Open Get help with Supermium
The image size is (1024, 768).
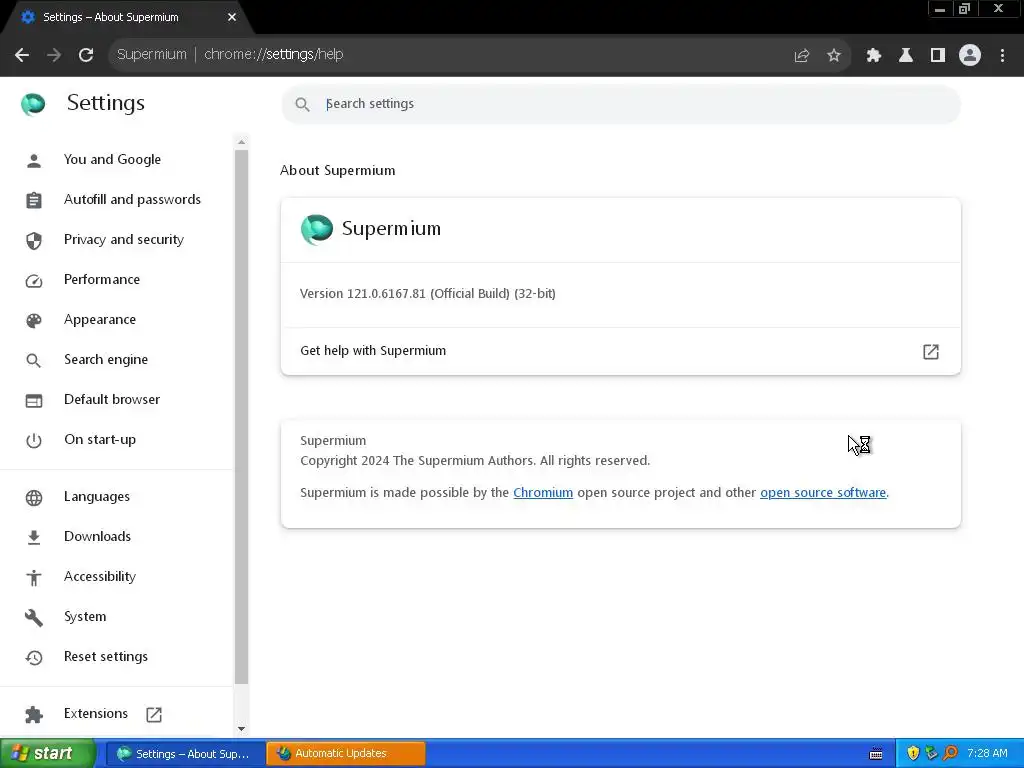coord(620,351)
